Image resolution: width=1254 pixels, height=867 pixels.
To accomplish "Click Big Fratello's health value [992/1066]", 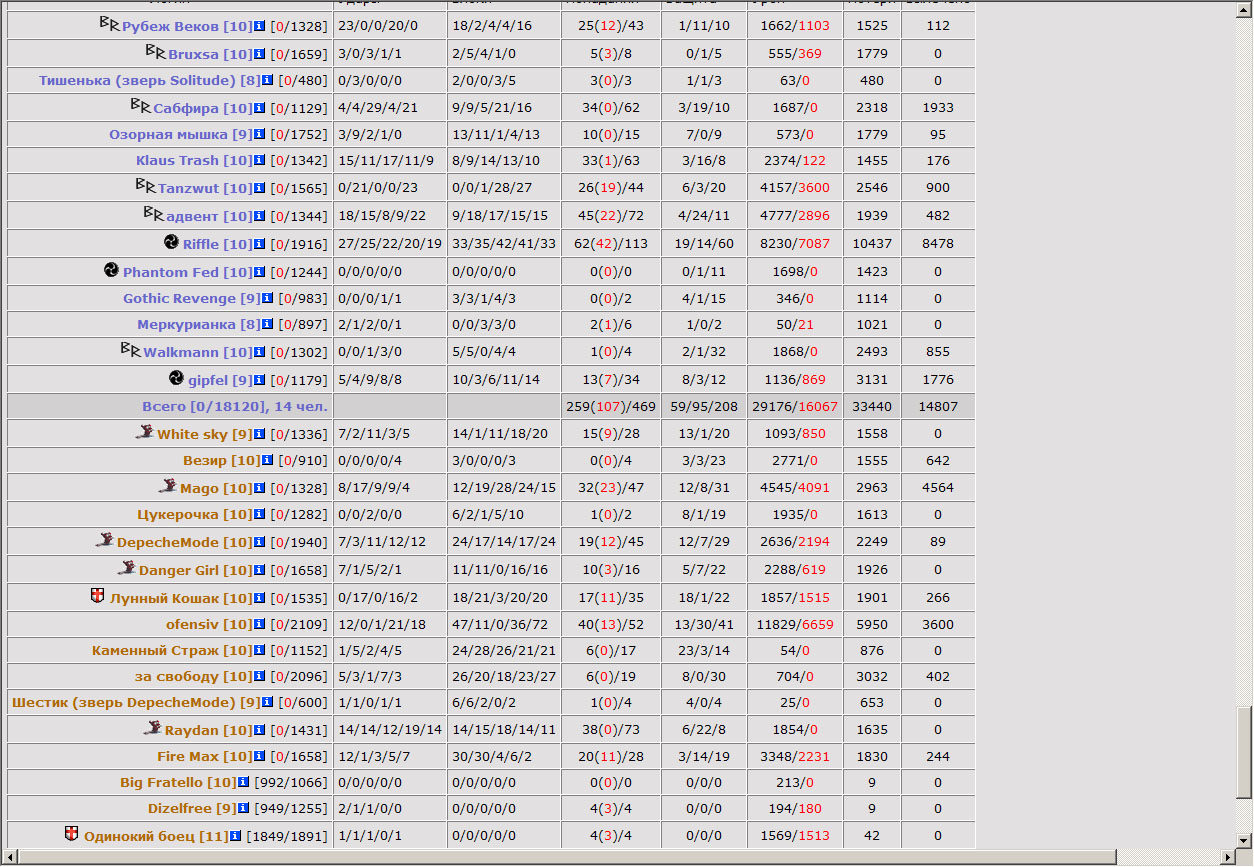I will pyautogui.click(x=290, y=782).
